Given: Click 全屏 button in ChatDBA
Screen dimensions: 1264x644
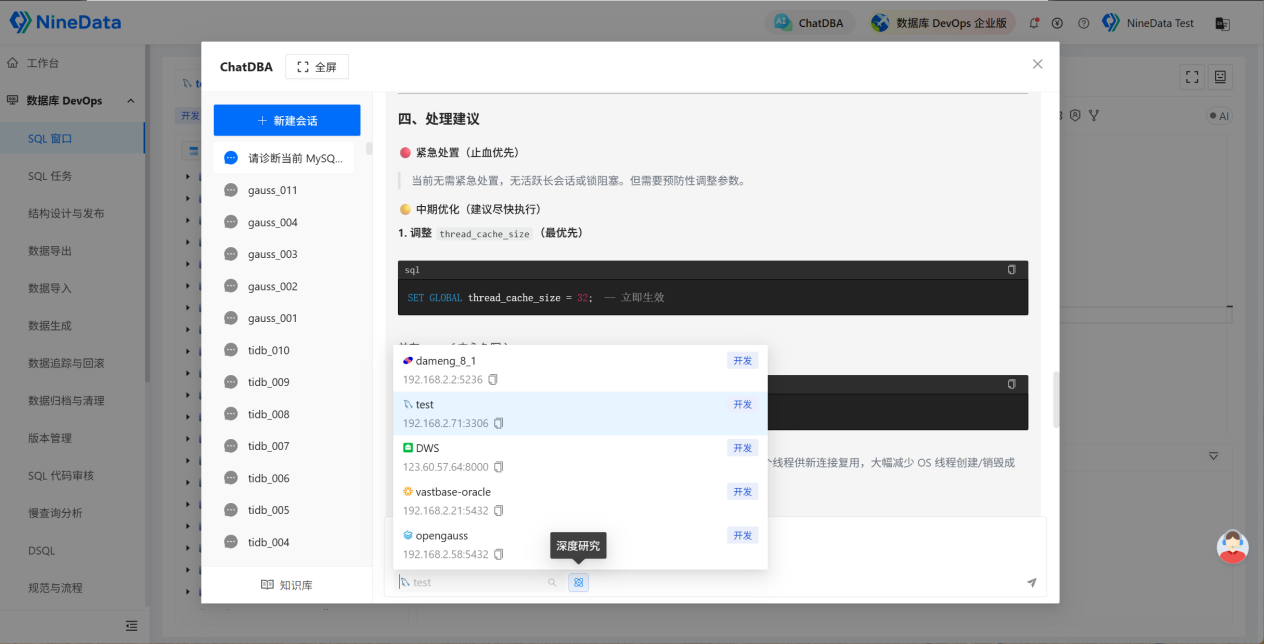Looking at the screenshot, I should pos(317,67).
